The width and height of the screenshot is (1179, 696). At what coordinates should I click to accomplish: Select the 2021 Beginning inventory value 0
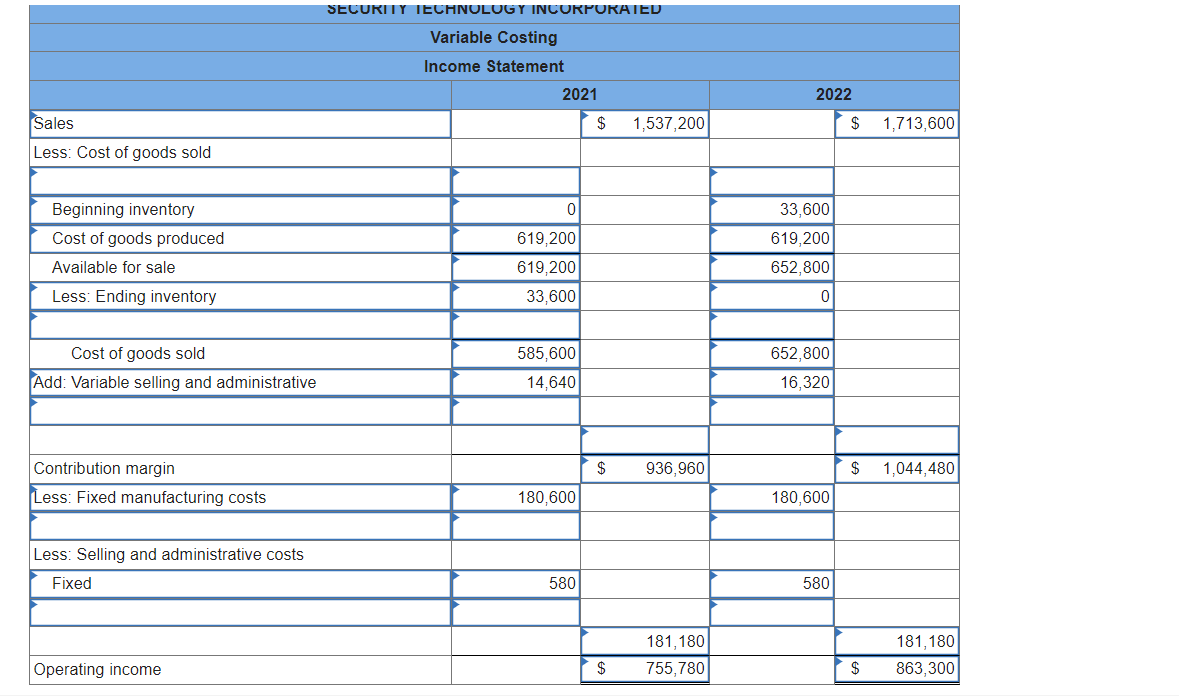516,210
